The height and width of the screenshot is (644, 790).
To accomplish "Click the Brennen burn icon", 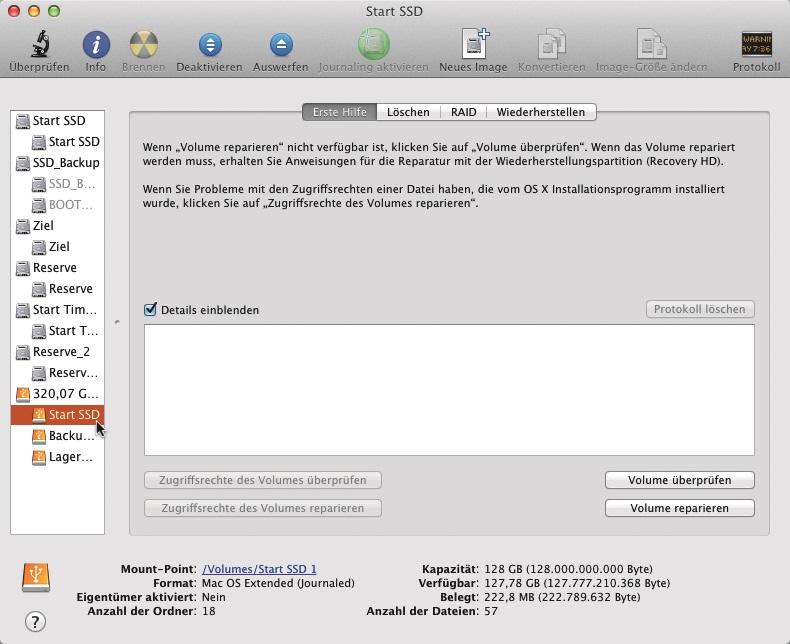I will (x=144, y=45).
